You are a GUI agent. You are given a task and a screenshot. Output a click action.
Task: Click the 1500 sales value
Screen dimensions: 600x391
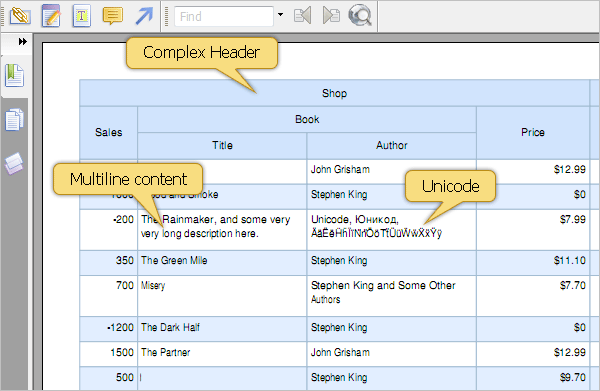click(122, 352)
